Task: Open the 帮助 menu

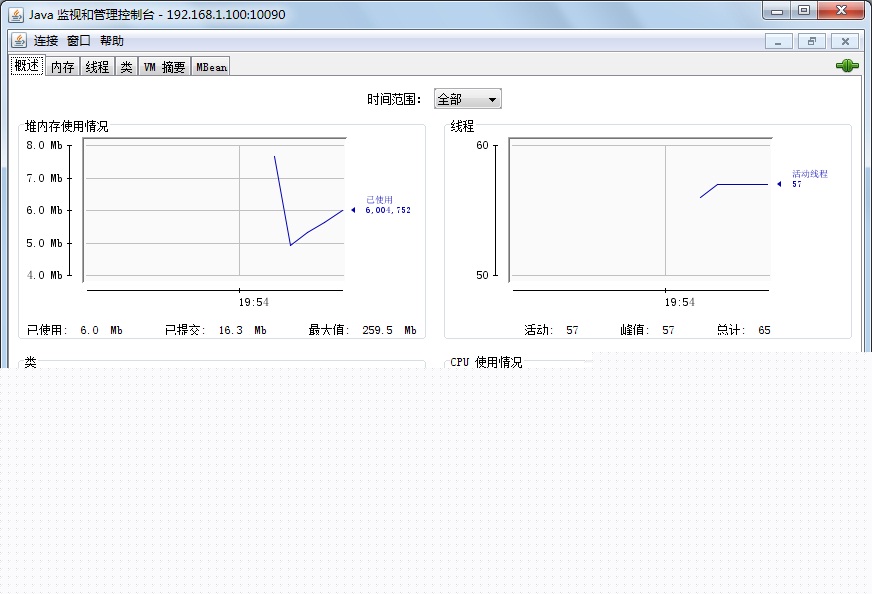Action: 112,41
